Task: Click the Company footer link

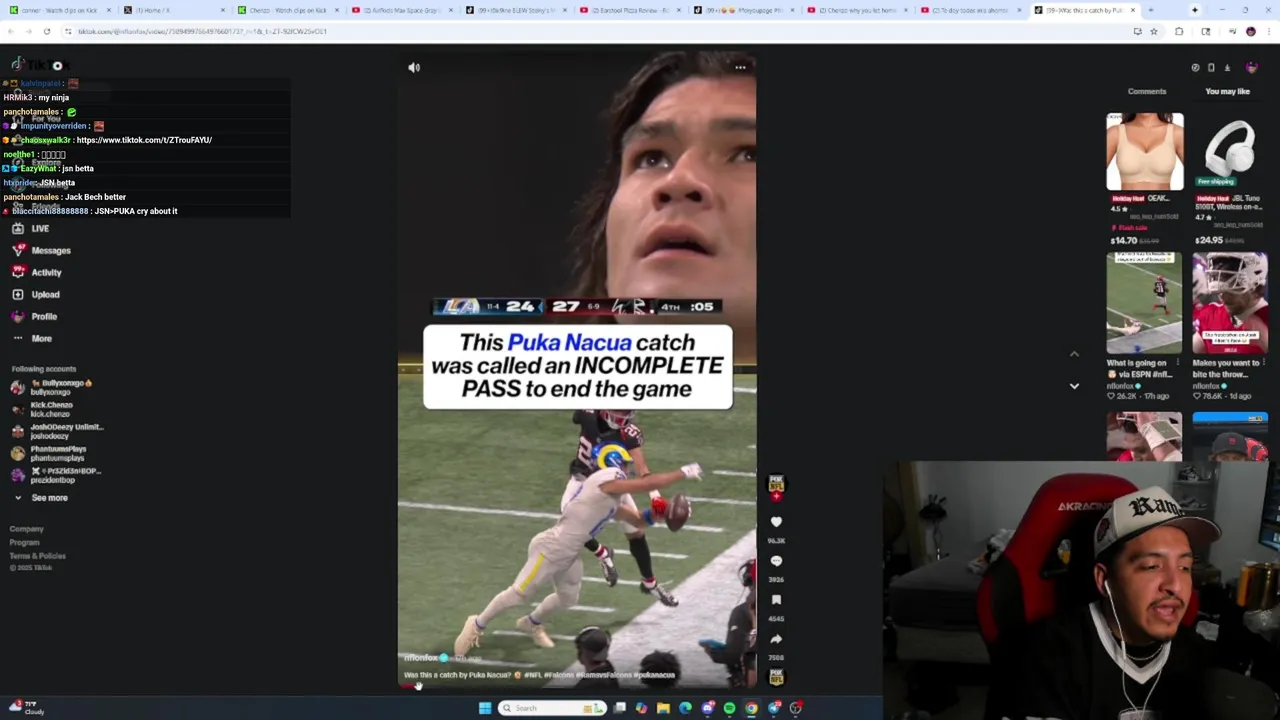Action: 27,529
